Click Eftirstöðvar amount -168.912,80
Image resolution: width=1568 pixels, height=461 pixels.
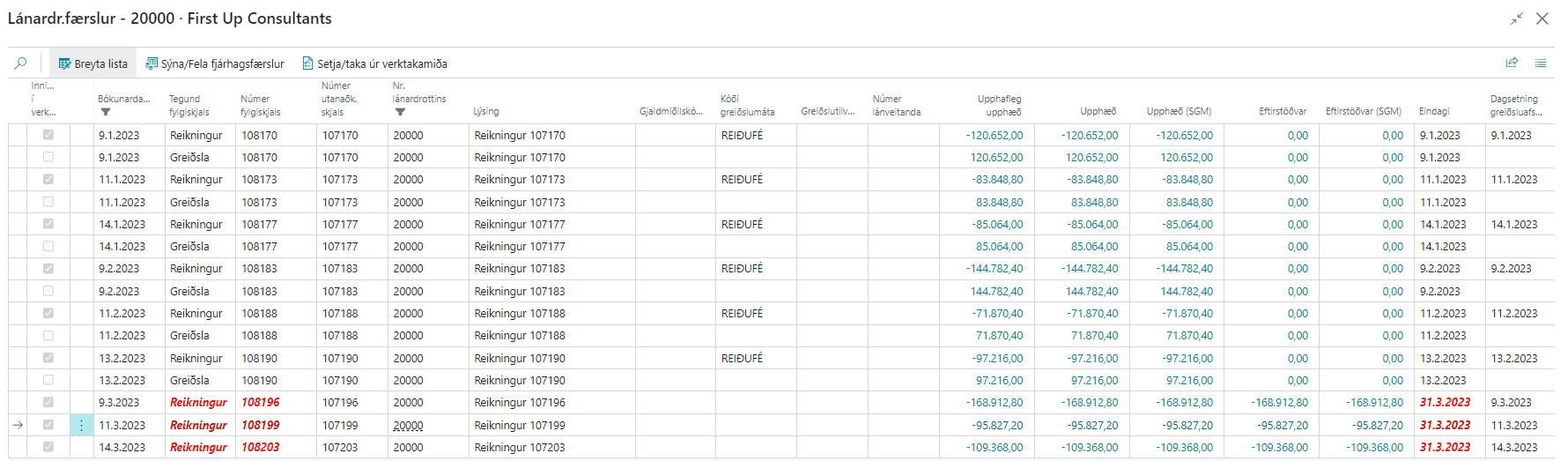1279,402
